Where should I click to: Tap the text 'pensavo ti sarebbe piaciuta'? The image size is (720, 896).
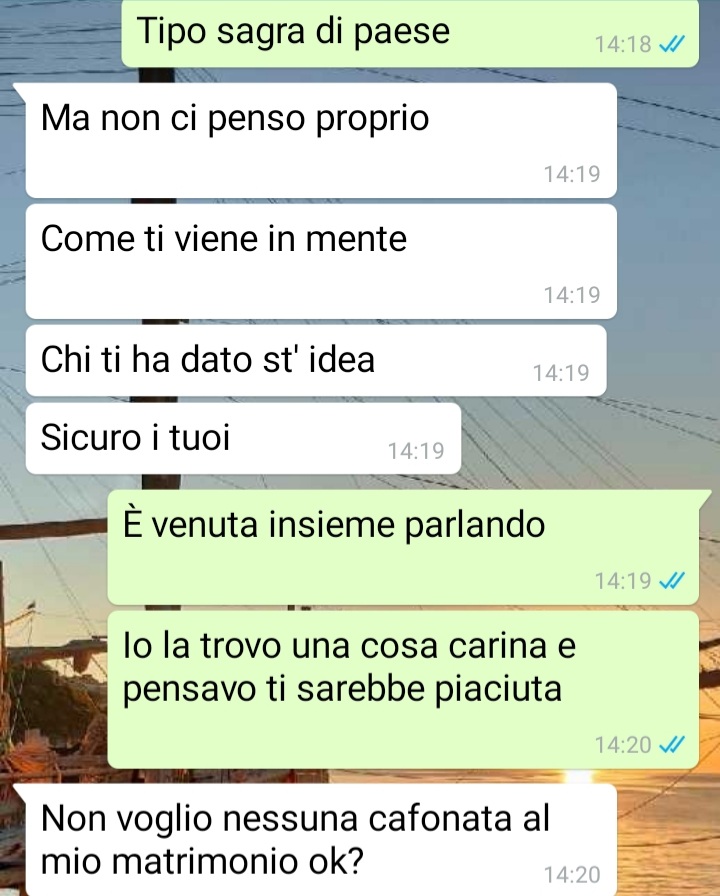tap(342, 689)
